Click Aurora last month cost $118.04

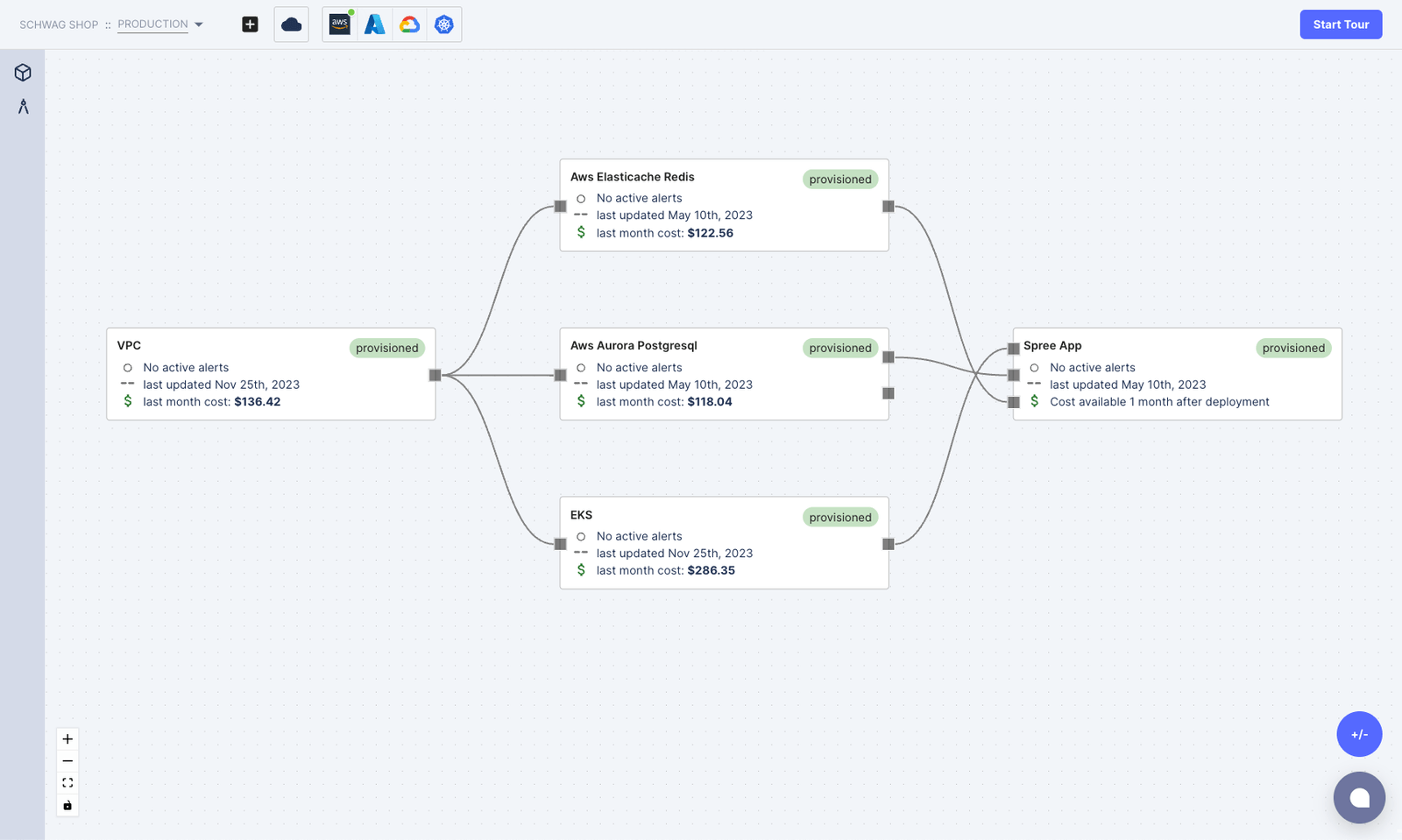[x=664, y=402]
